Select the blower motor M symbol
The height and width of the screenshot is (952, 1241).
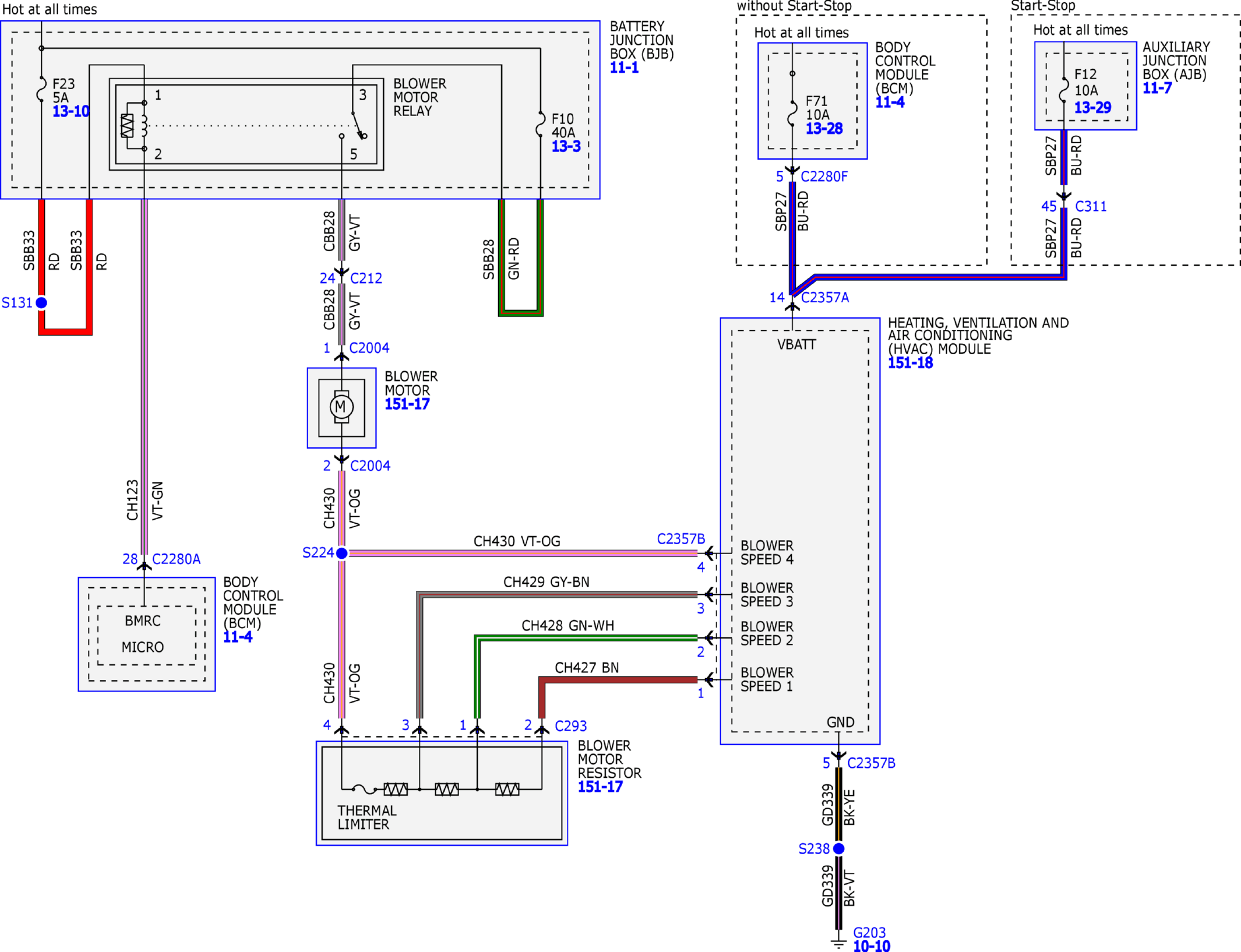coord(341,407)
